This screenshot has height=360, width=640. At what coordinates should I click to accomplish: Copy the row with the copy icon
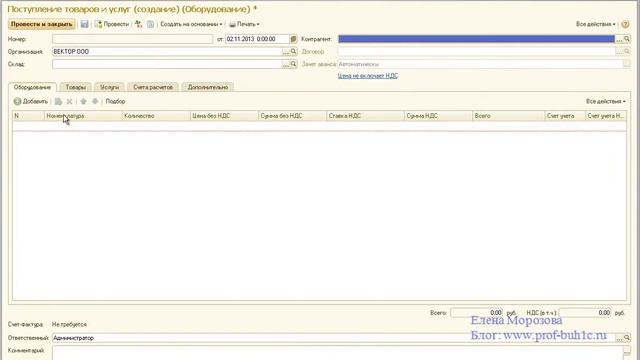[58, 102]
